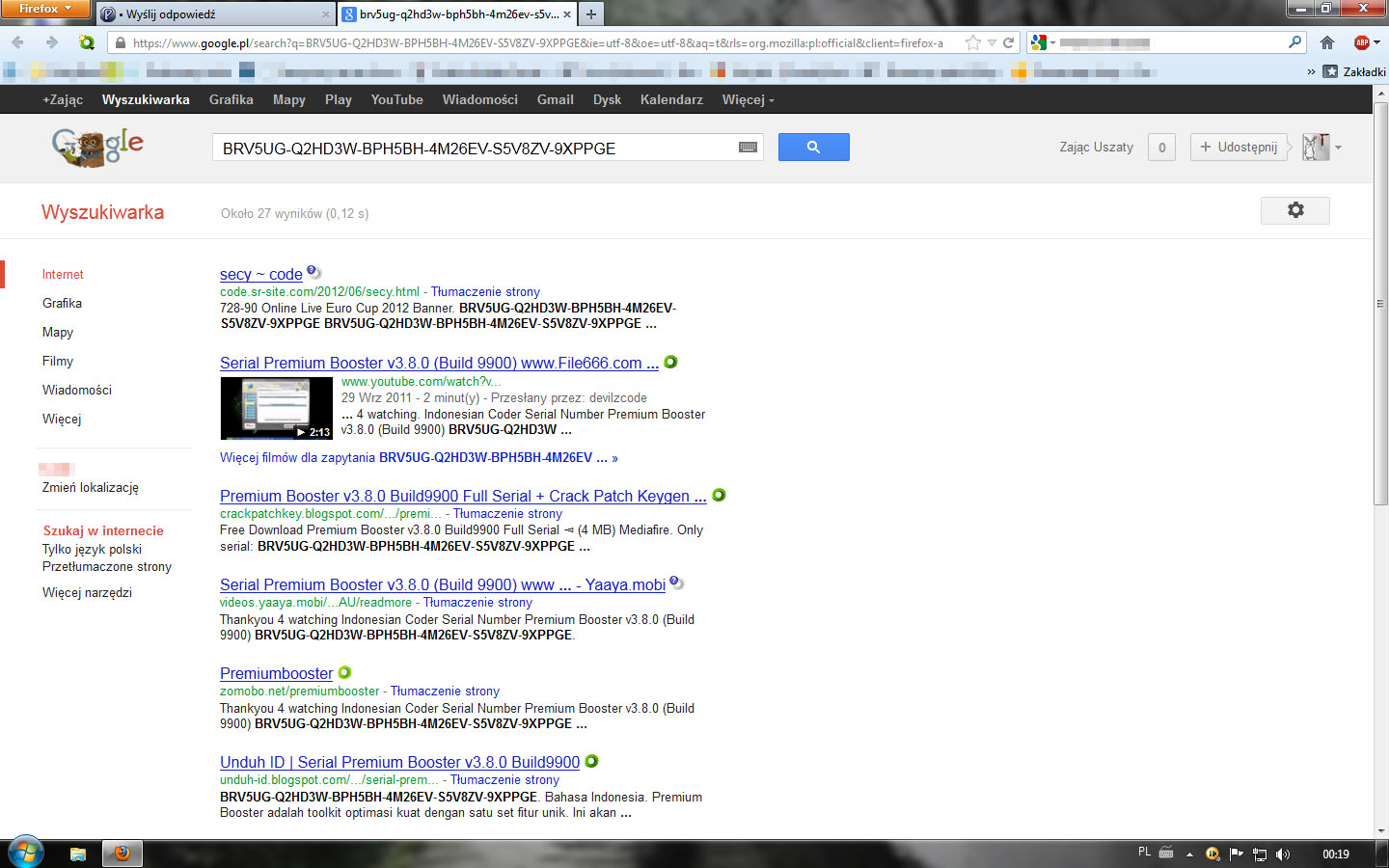This screenshot has width=1389, height=868.
Task: Open Kalendarz in the Google top bar
Action: click(x=671, y=99)
